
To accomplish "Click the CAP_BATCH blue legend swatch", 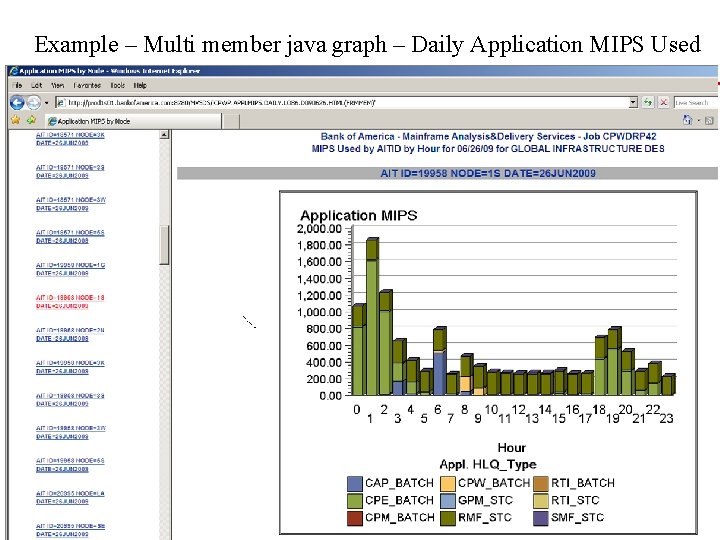I will [x=355, y=484].
